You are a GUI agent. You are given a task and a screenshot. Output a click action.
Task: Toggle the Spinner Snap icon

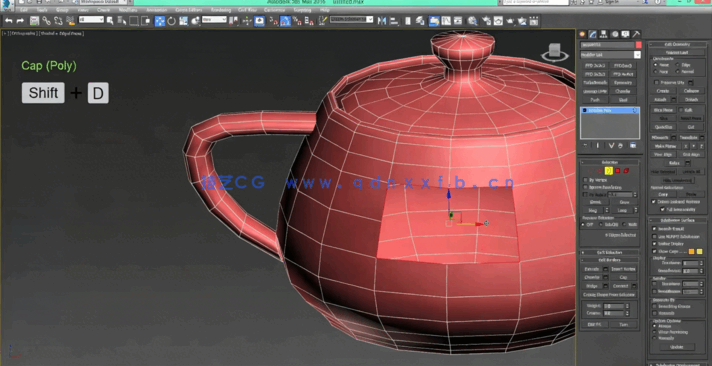309,21
